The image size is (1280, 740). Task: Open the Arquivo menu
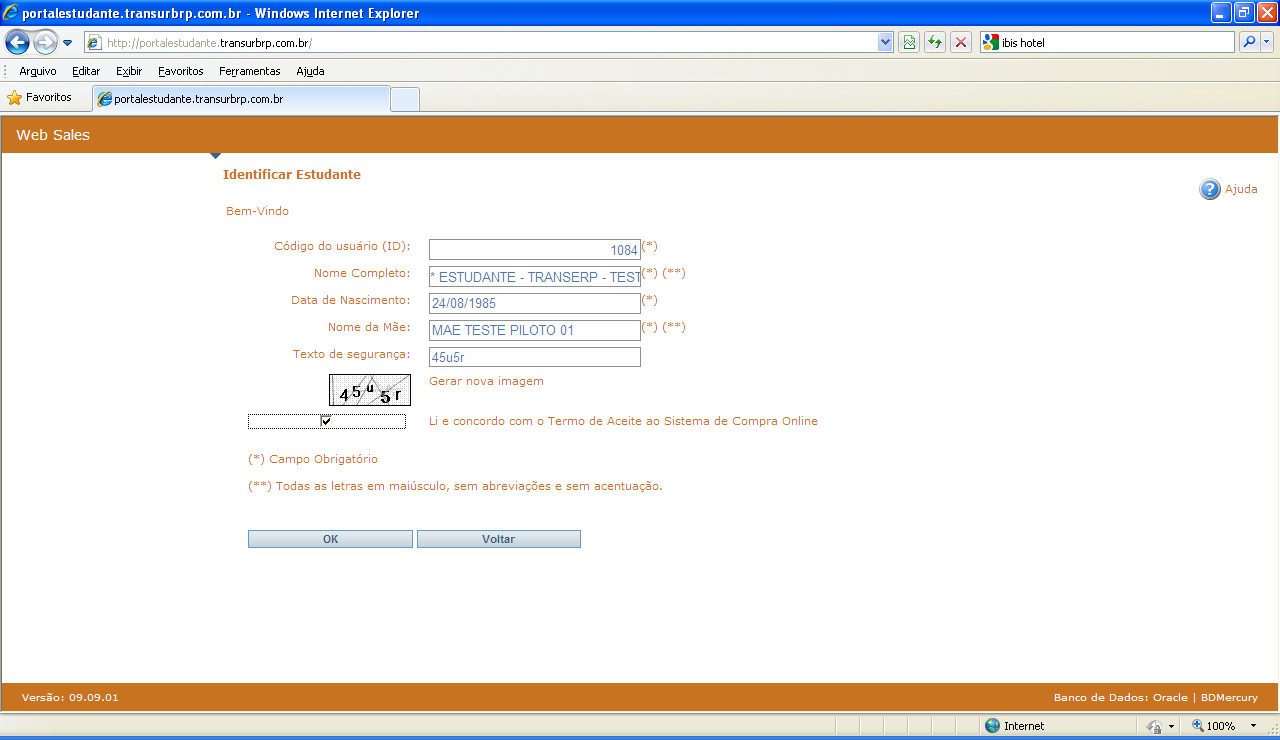pos(38,71)
